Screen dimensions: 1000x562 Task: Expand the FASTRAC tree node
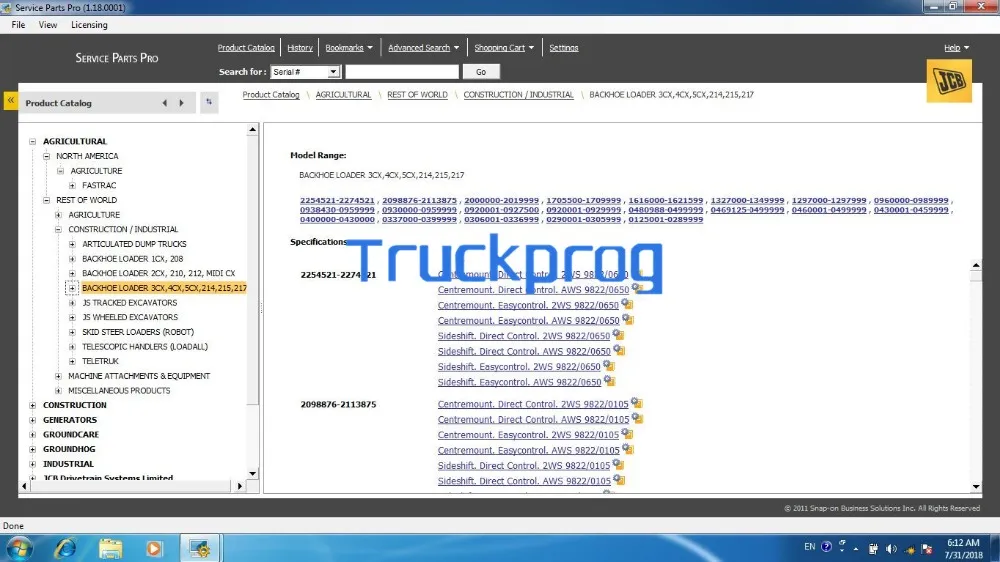click(x=72, y=186)
